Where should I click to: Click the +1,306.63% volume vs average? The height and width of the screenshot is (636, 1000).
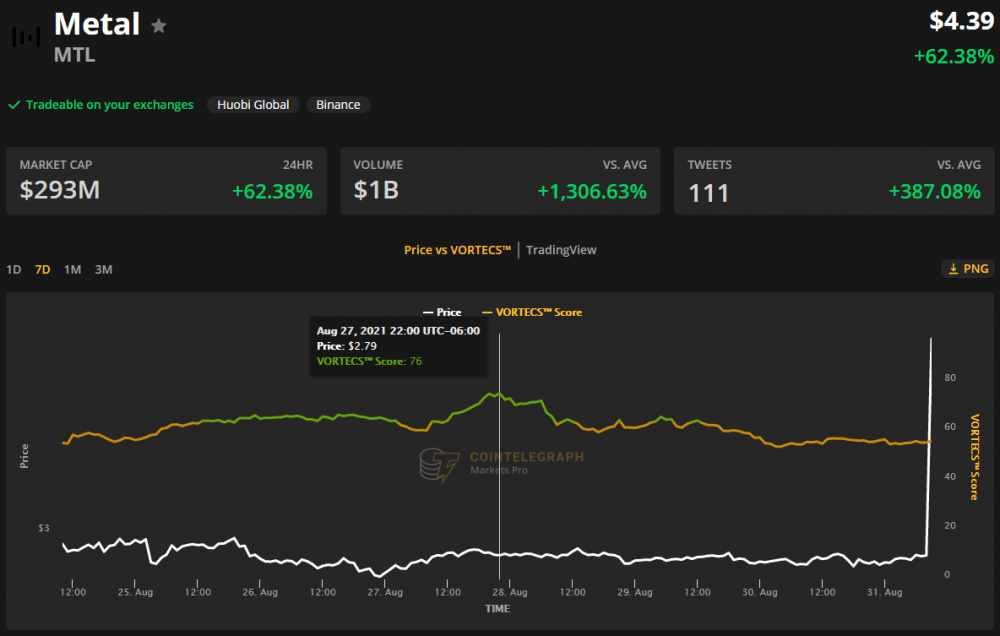click(x=592, y=191)
